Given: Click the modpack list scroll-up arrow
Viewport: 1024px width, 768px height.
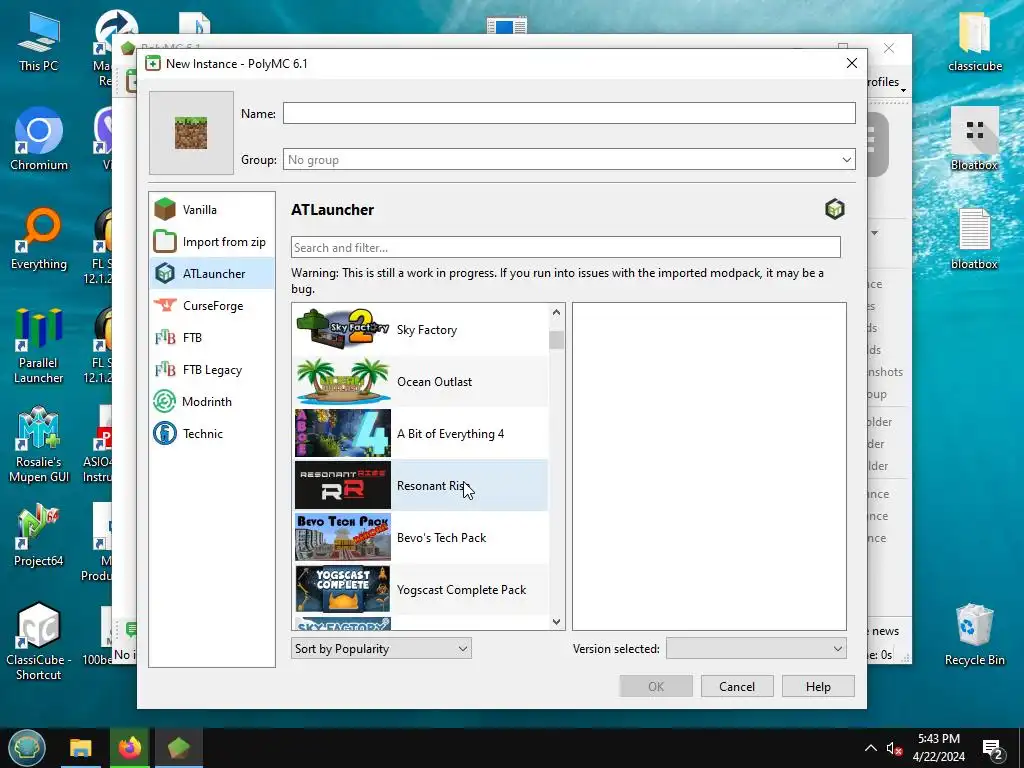Looking at the screenshot, I should [x=556, y=312].
